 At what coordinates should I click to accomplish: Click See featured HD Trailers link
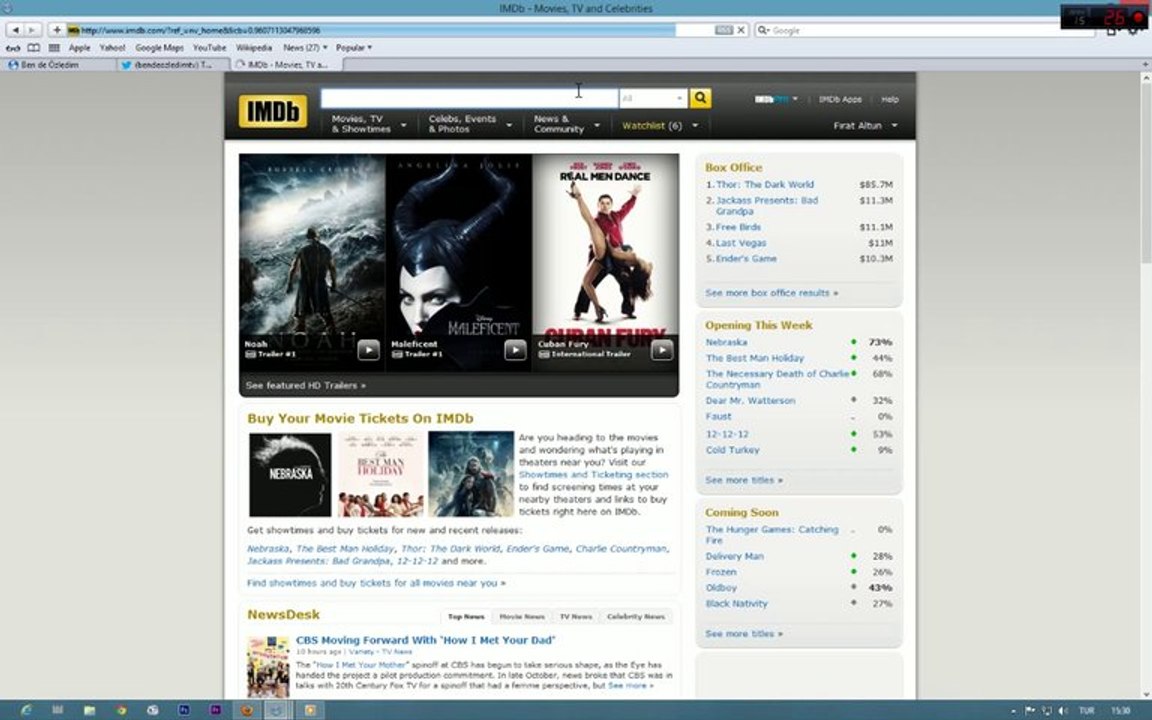point(306,385)
